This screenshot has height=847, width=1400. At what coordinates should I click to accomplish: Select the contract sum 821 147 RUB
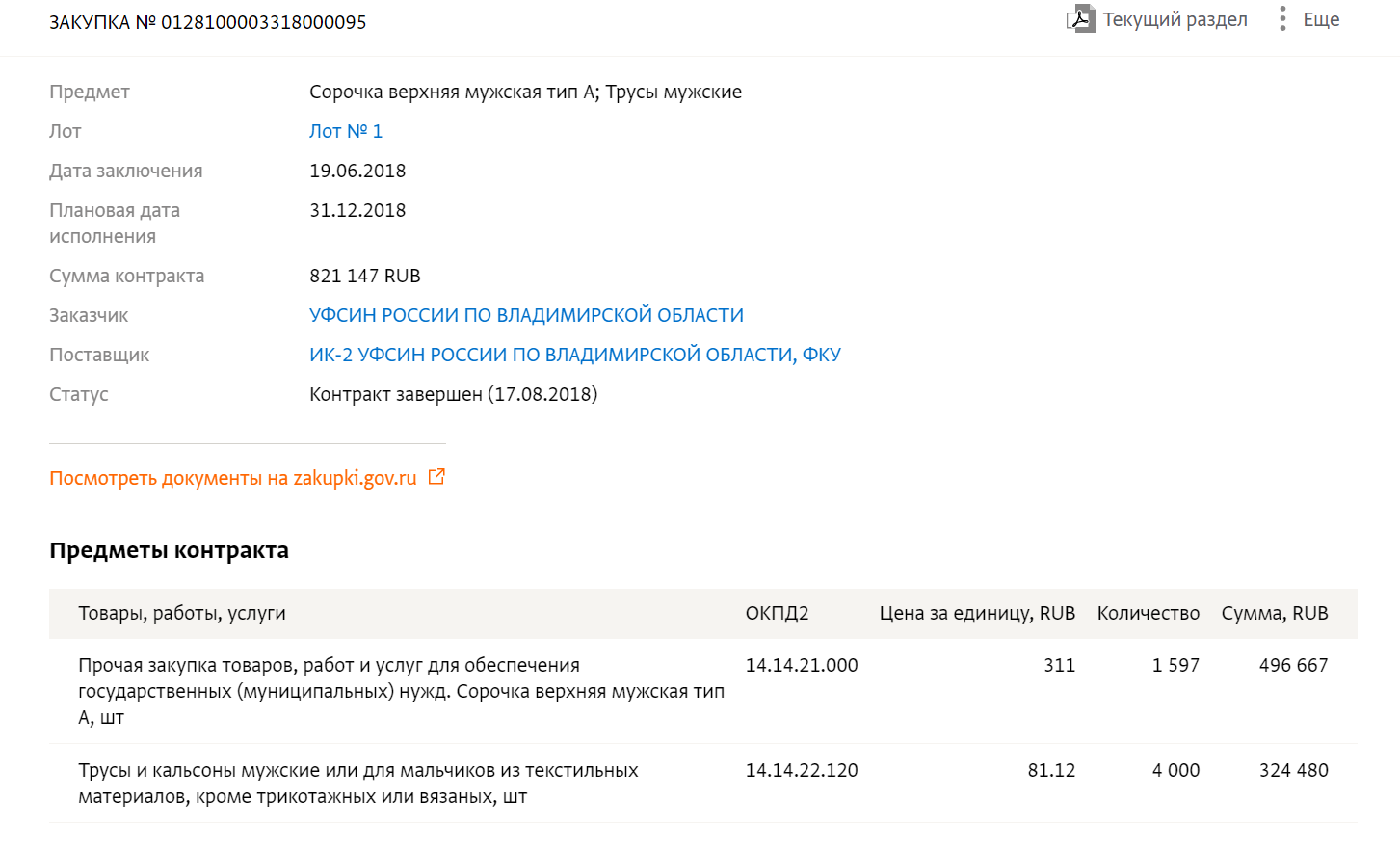(364, 276)
